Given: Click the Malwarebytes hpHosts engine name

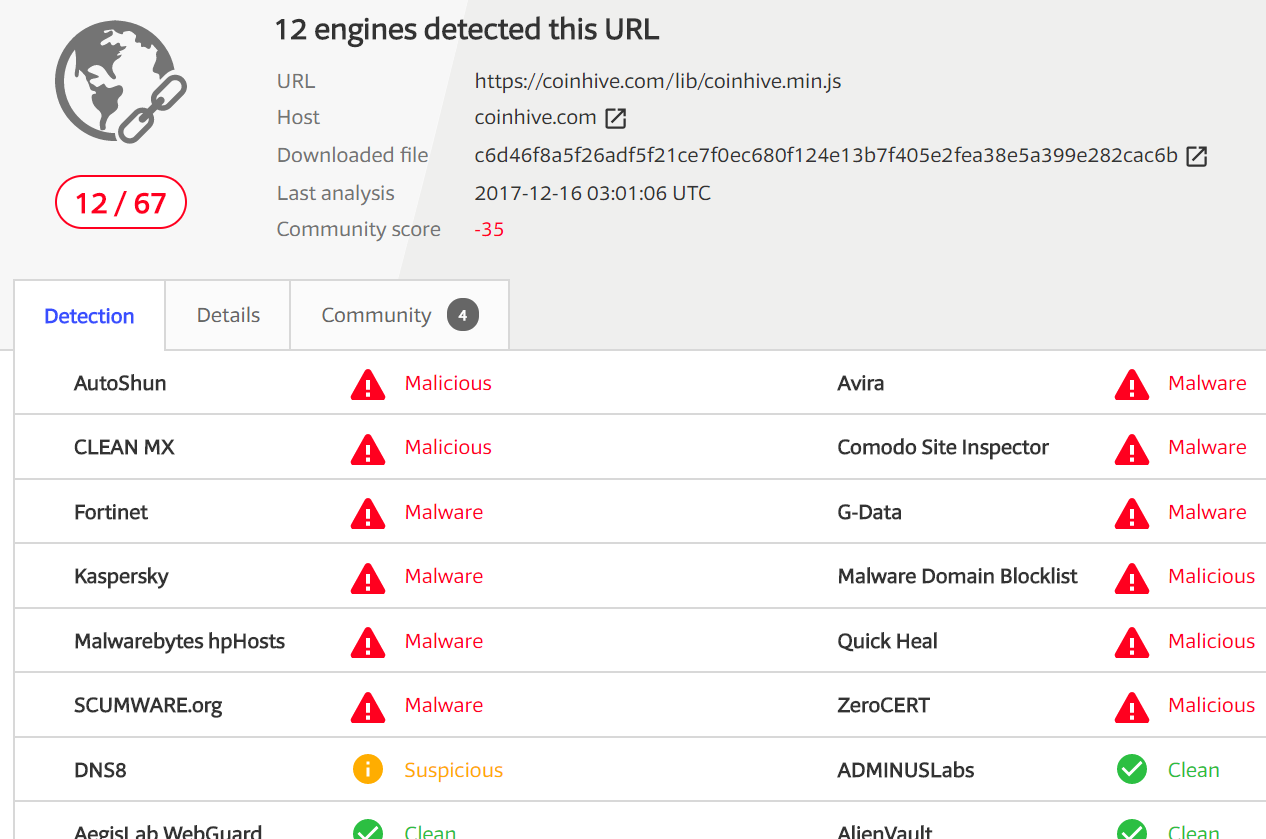Looking at the screenshot, I should coord(180,641).
